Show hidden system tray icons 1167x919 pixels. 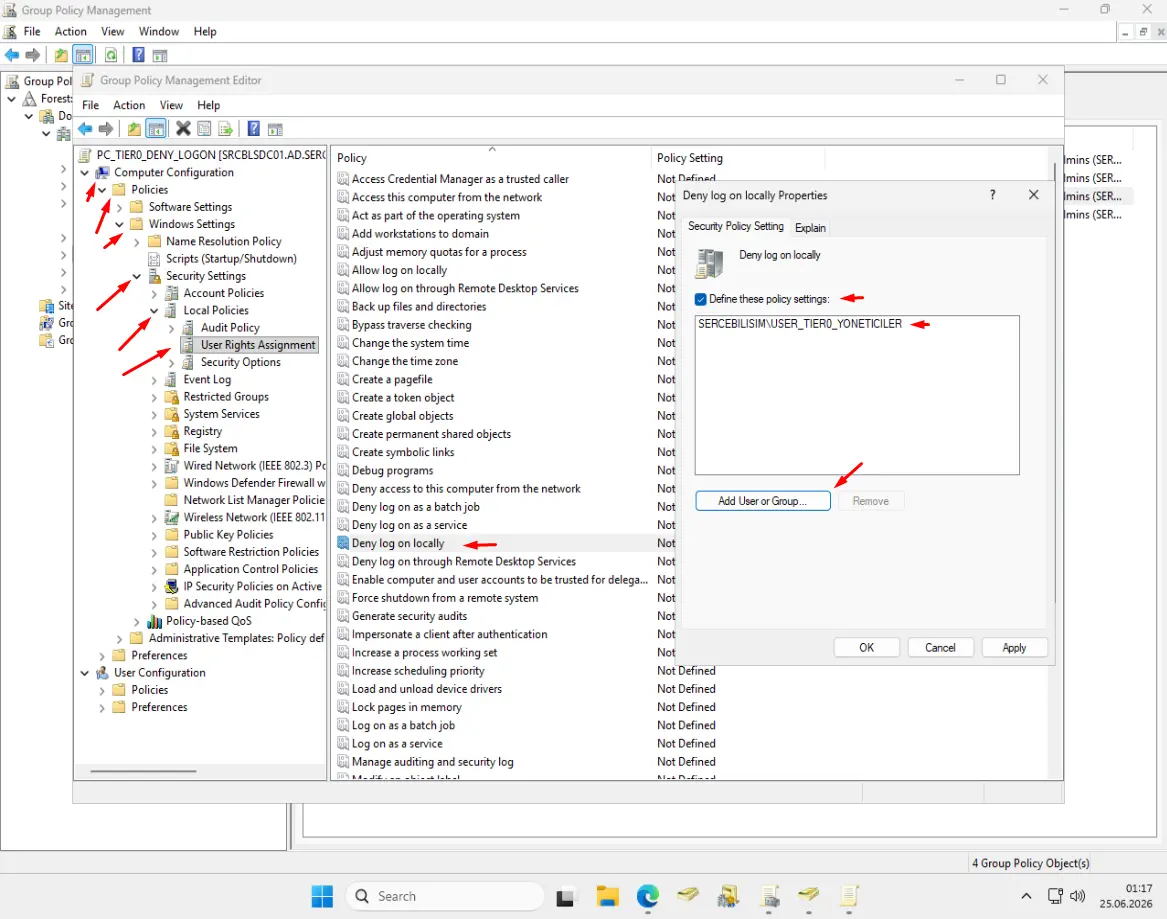(1026, 896)
